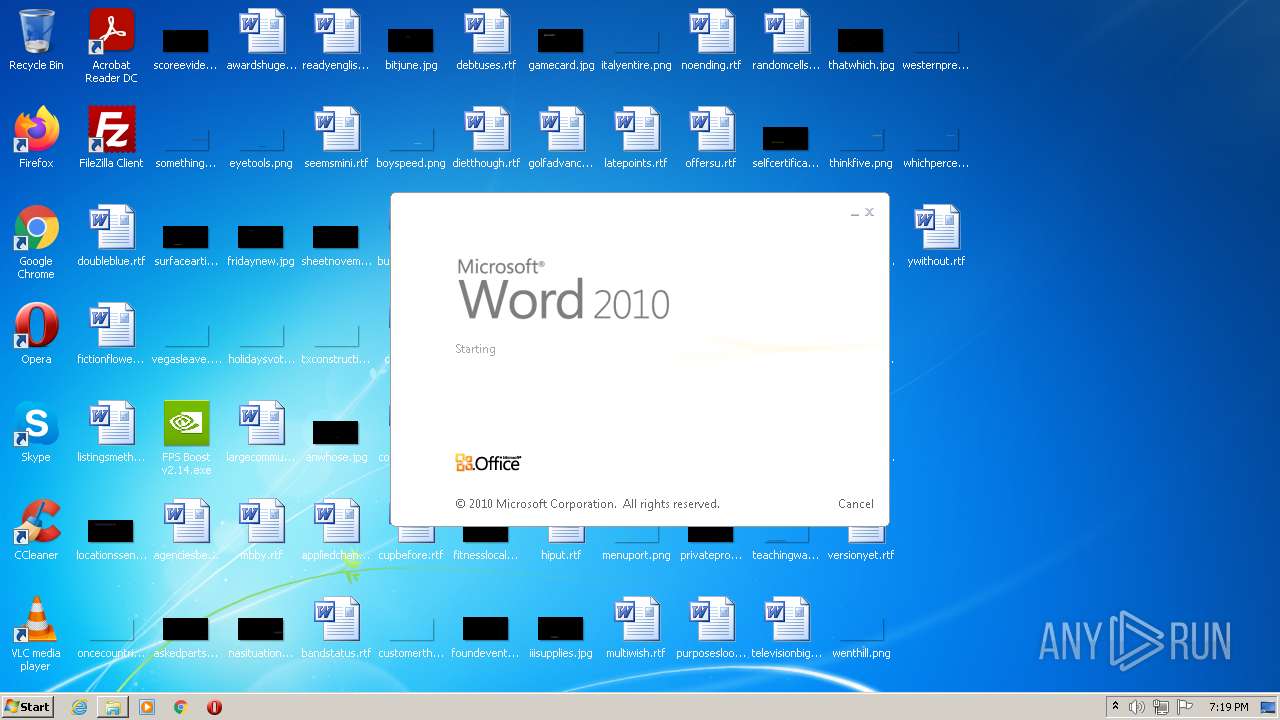
Task: Select the Firefox desktop shortcut
Action: (36, 138)
